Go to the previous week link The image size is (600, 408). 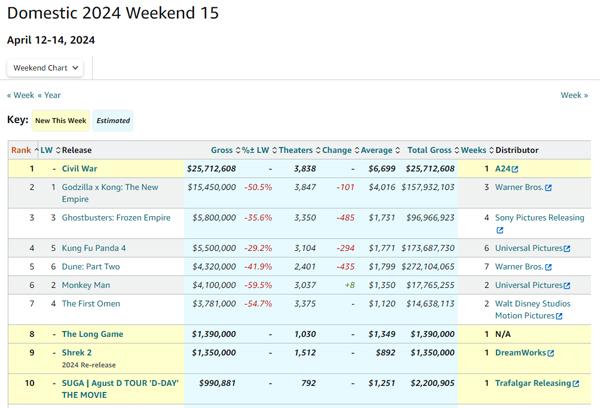(21, 95)
